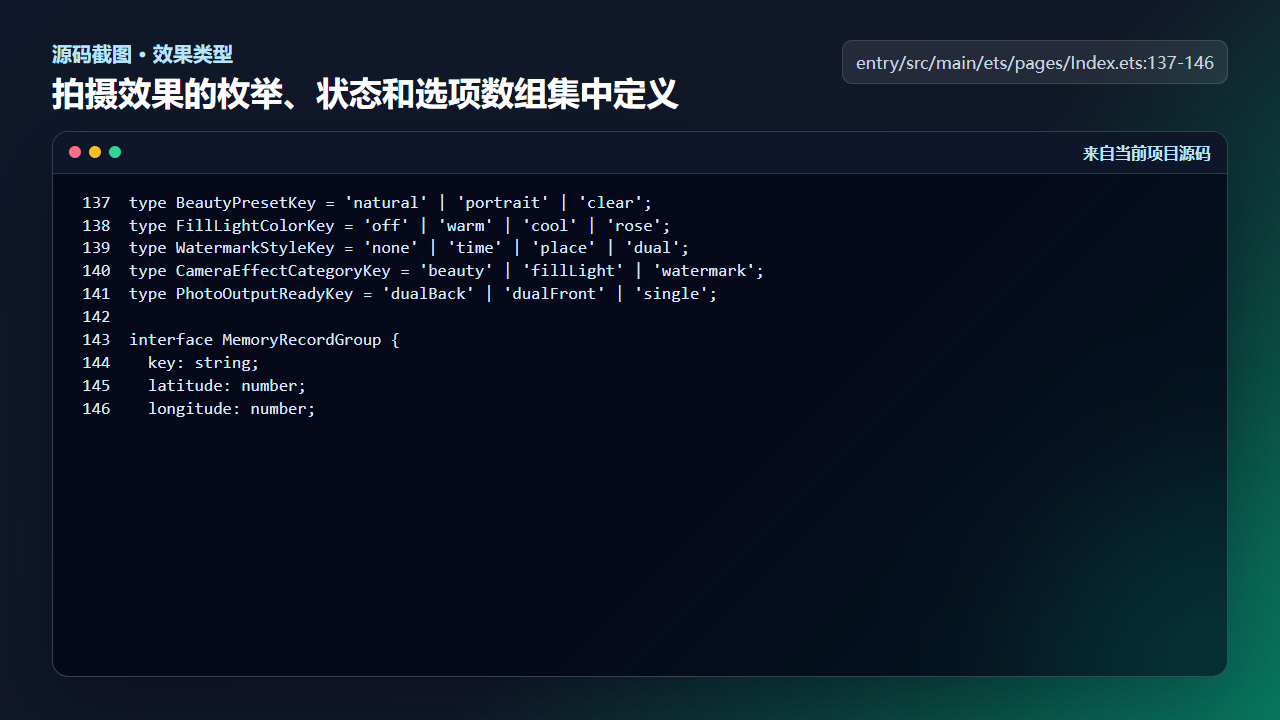Click the 'time' string literal
Viewport: 1280px width, 720px height.
(x=475, y=248)
